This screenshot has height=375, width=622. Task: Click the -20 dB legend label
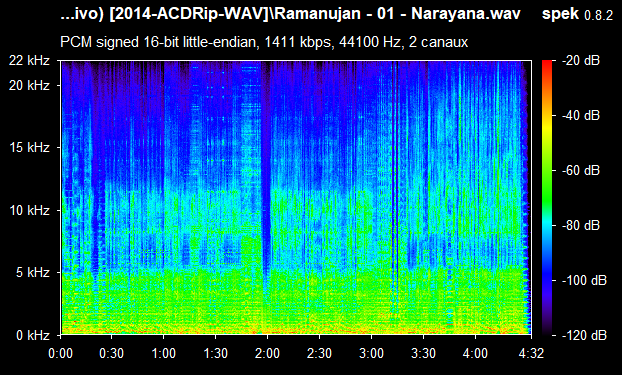581,61
